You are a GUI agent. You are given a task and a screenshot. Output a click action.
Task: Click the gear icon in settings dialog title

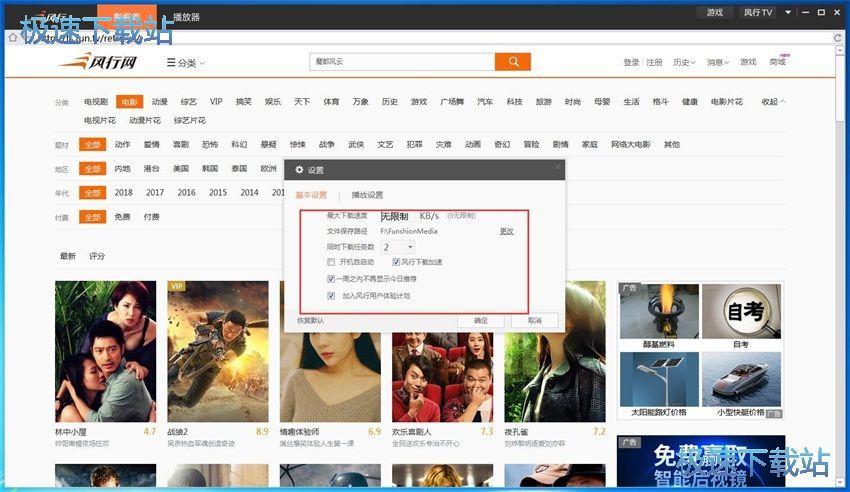(x=299, y=170)
